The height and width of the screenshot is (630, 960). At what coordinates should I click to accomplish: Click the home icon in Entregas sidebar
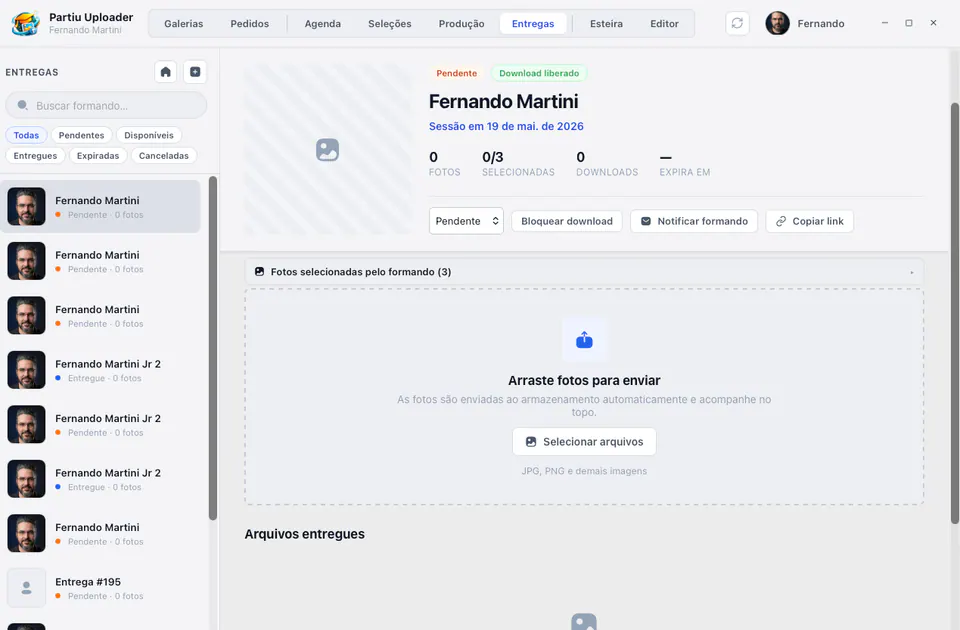(x=165, y=72)
